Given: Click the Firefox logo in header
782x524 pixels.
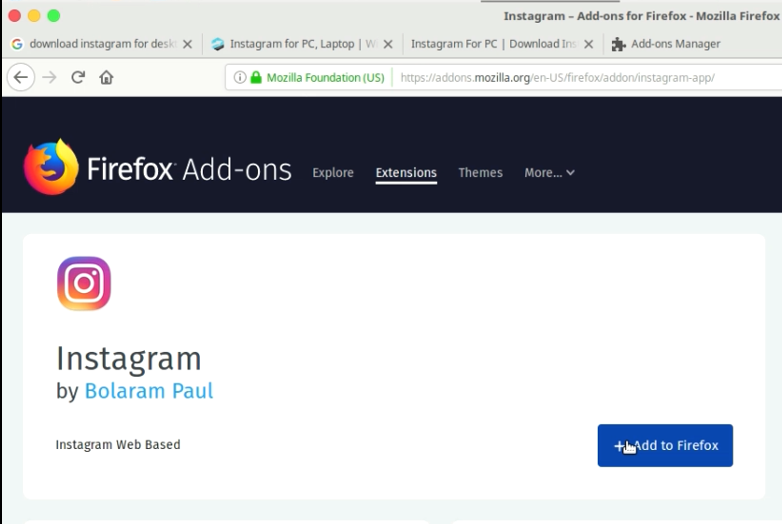Looking at the screenshot, I should pos(51,168).
